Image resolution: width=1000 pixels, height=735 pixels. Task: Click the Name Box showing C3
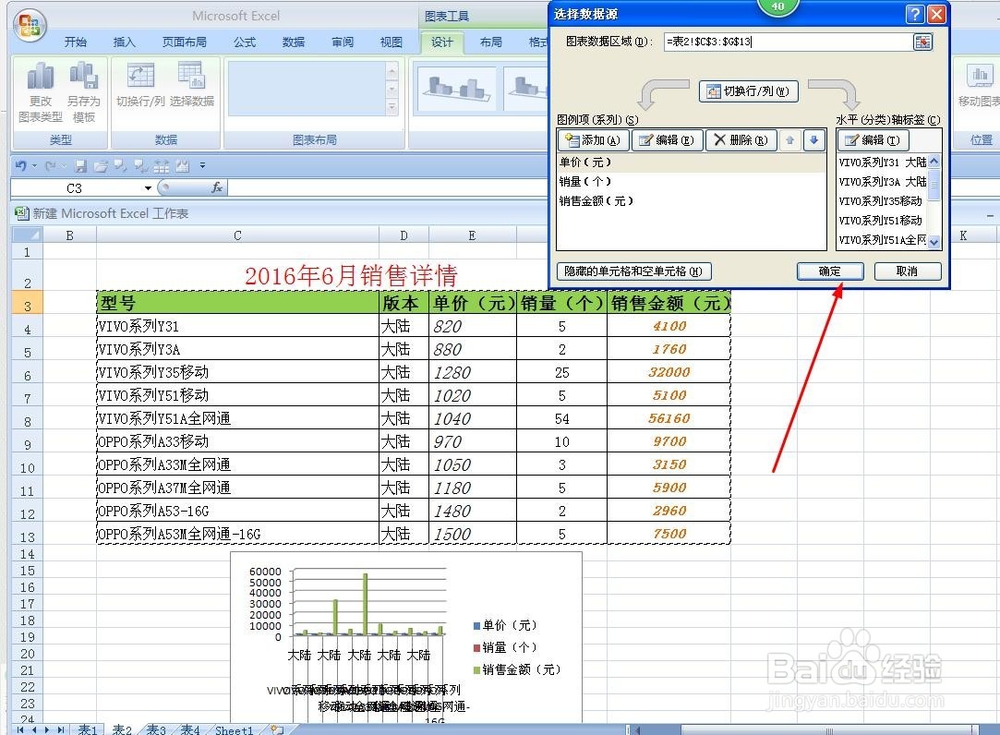tap(76, 188)
